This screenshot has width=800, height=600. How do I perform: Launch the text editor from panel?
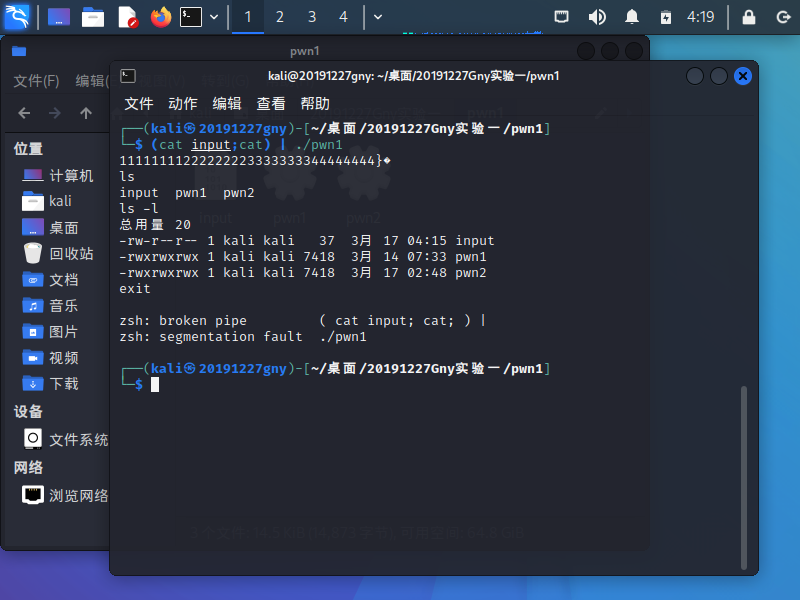[127, 17]
